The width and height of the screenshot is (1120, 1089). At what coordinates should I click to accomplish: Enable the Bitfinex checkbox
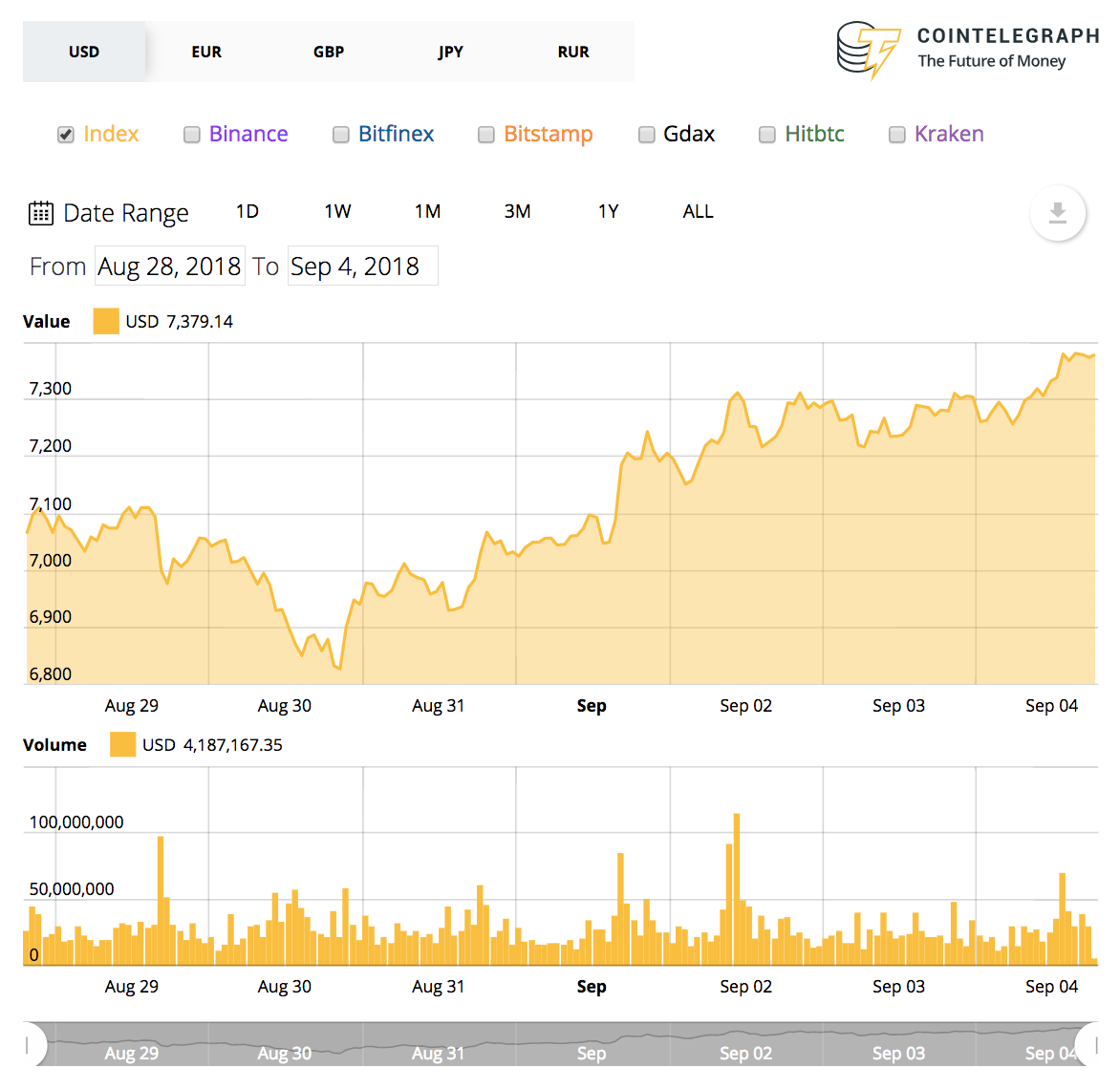coord(341,135)
